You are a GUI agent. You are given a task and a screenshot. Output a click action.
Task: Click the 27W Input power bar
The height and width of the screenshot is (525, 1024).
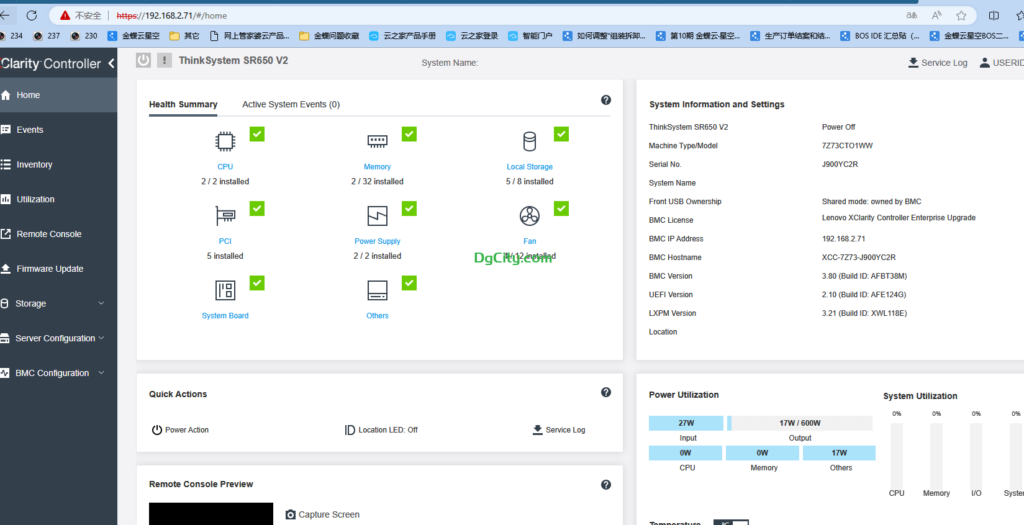(x=686, y=423)
